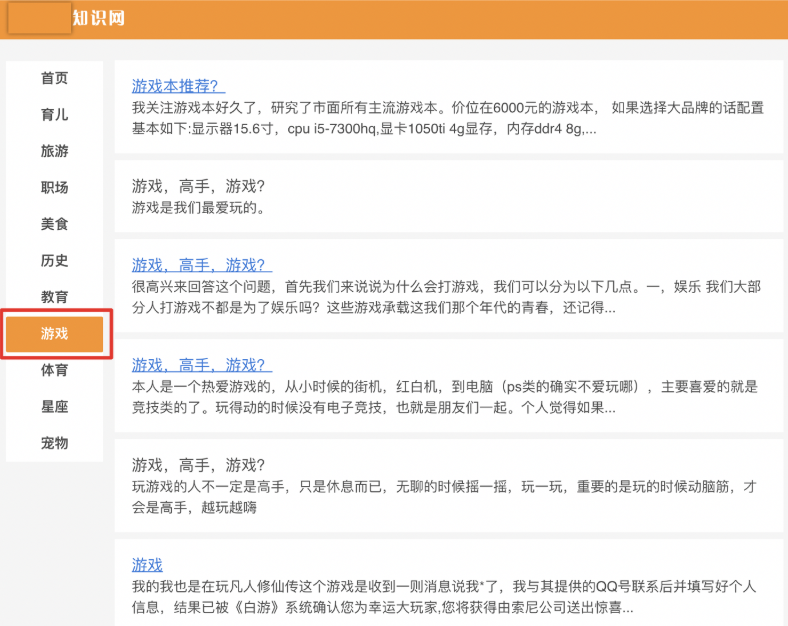Select the highlighted 游戏 sidebar item
788x626 pixels.
pyautogui.click(x=54, y=334)
